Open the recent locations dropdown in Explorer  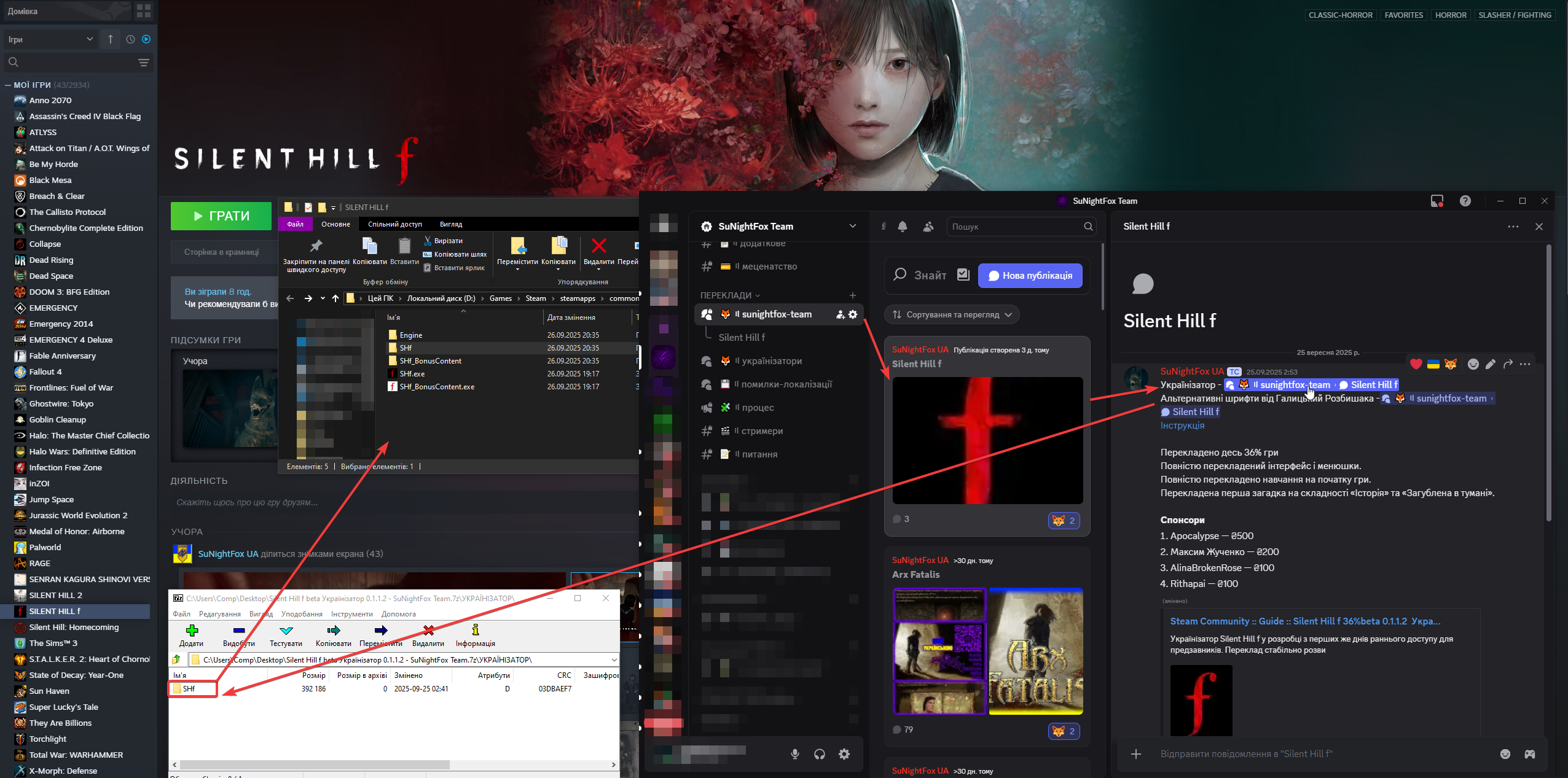(x=323, y=298)
